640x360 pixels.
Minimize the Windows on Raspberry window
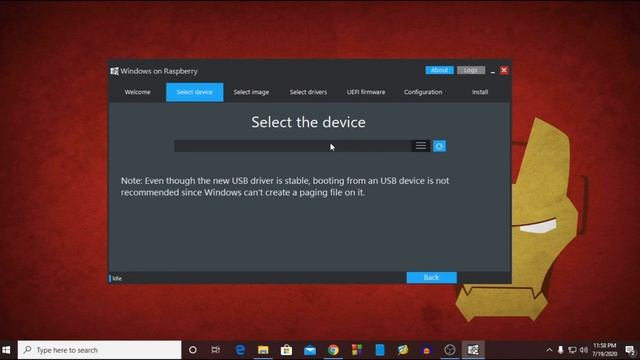[493, 71]
